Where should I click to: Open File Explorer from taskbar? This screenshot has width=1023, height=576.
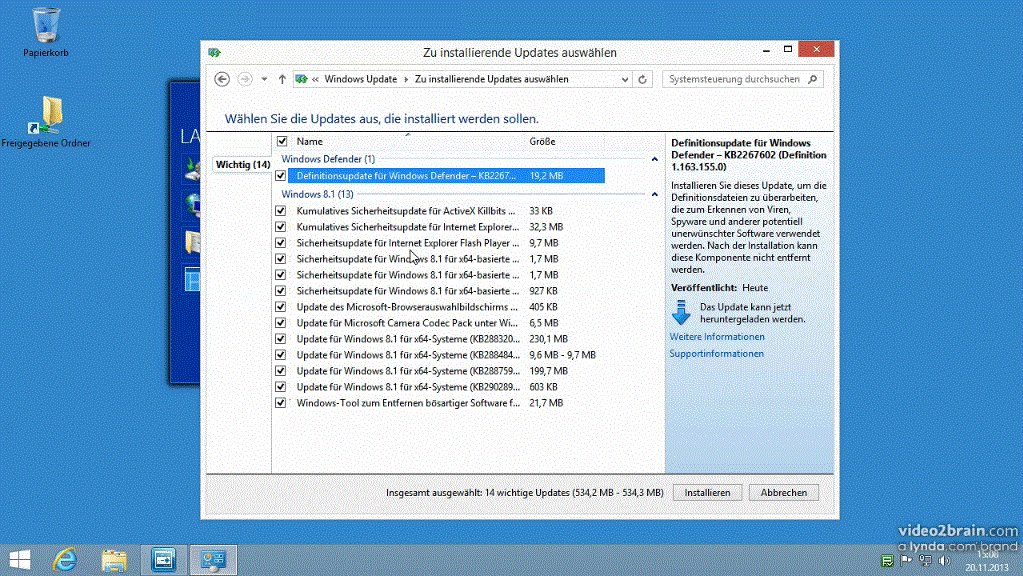(114, 560)
